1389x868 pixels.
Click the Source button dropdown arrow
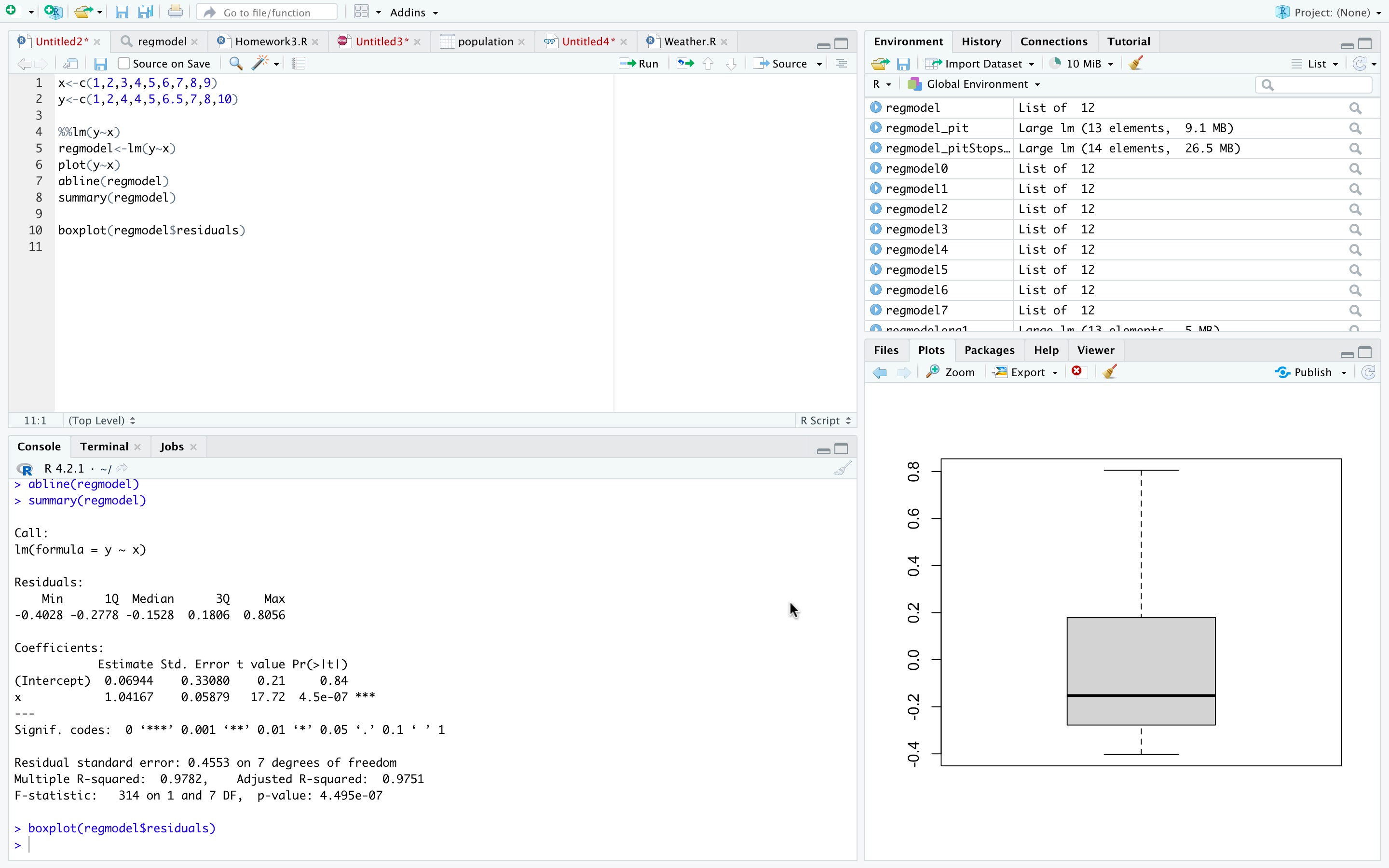coord(819,63)
